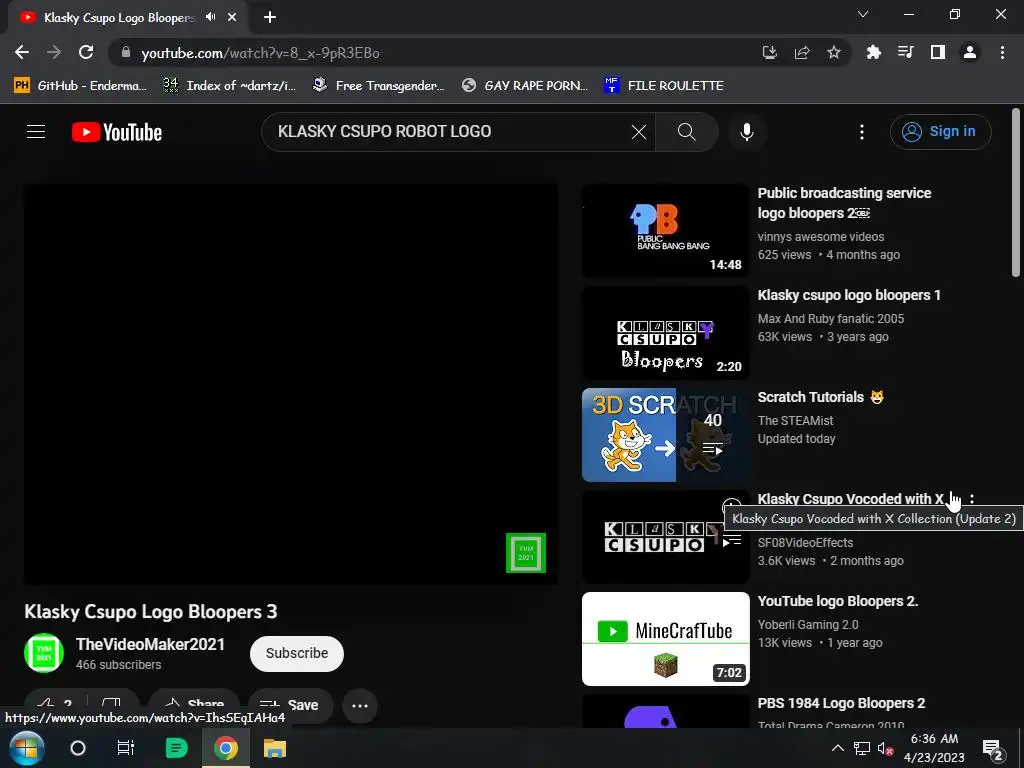The width and height of the screenshot is (1024, 768).
Task: Go back to the previous page
Action: click(x=22, y=52)
